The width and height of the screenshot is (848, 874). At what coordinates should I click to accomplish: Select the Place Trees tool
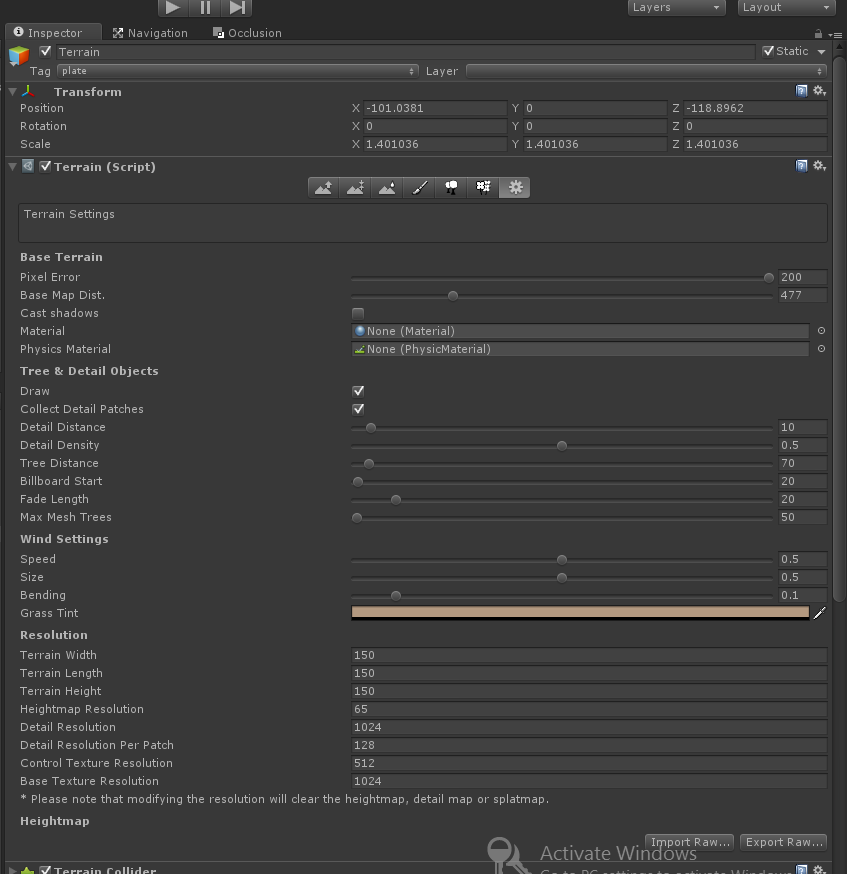[451, 187]
